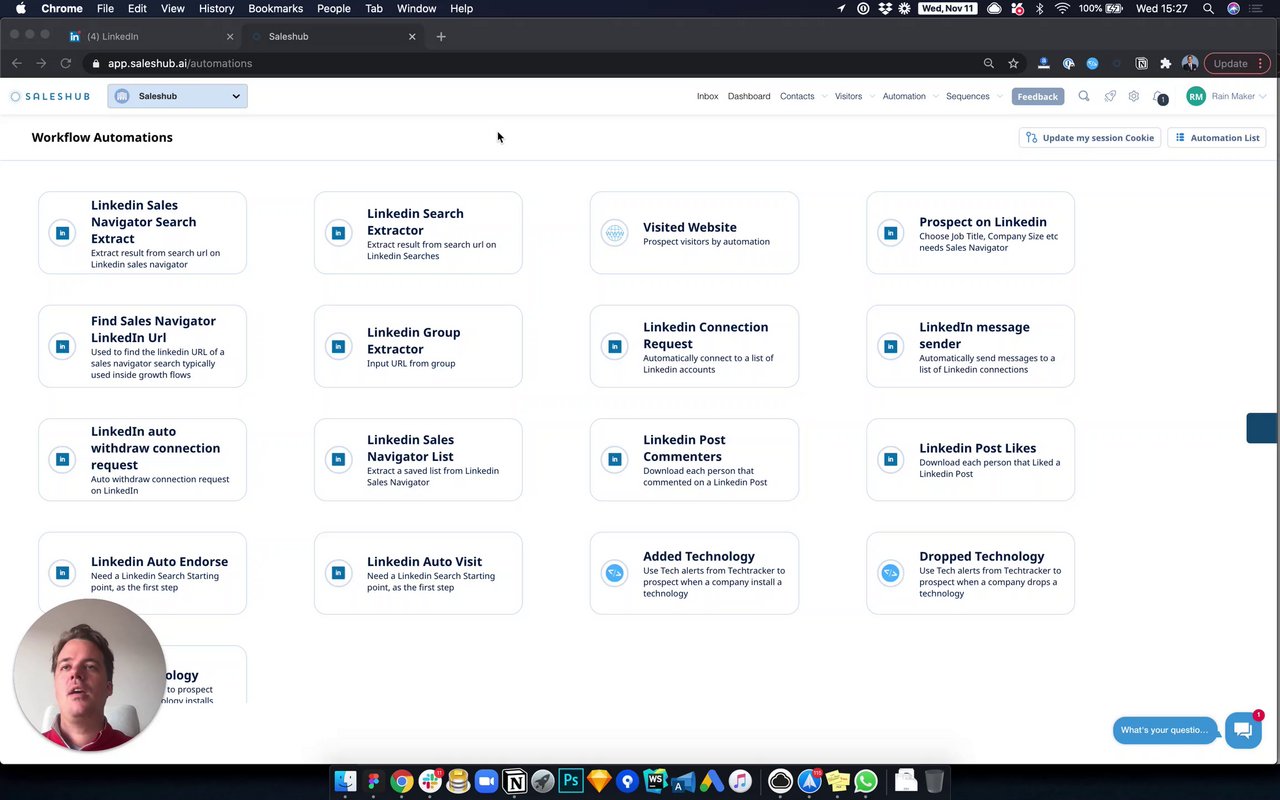
Task: Click the address bar URL field
Action: tap(530, 63)
